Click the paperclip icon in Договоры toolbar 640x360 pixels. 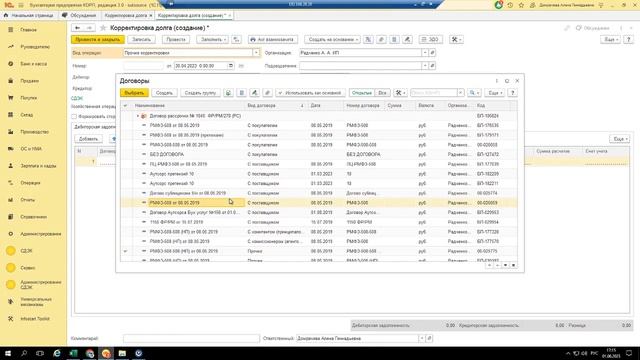(267, 93)
